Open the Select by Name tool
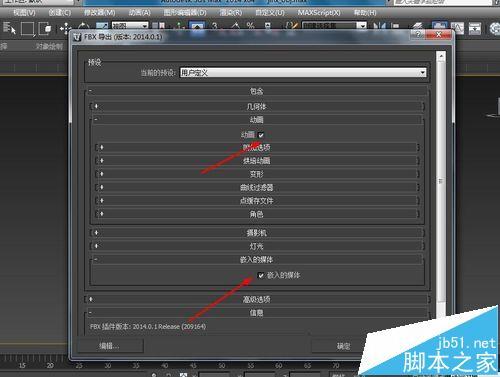Image resolution: width=500 pixels, height=377 pixels. 9,28
